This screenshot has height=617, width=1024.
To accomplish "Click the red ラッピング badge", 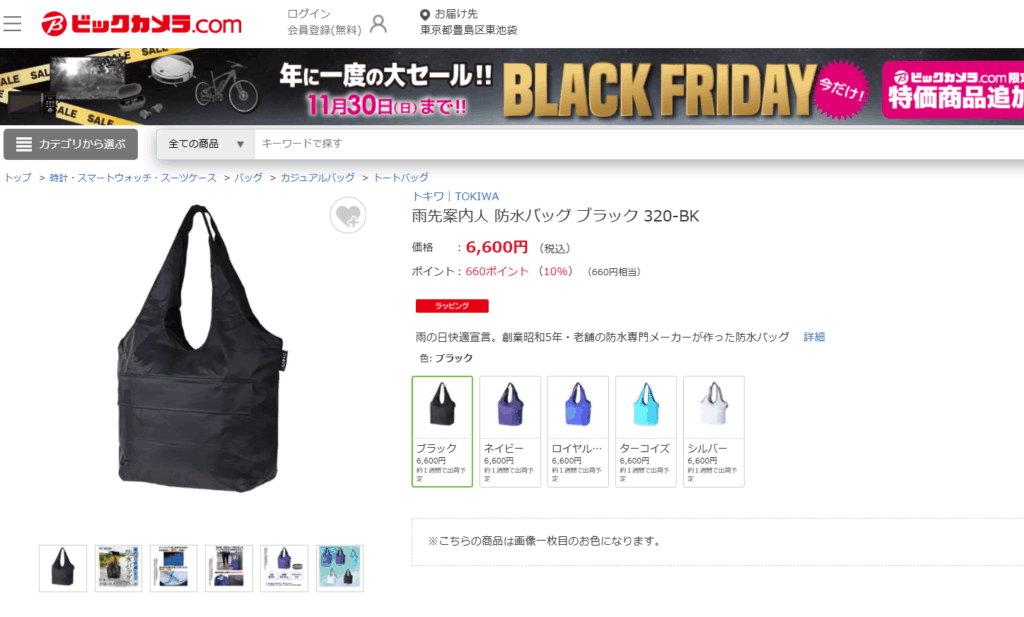I will tap(452, 306).
